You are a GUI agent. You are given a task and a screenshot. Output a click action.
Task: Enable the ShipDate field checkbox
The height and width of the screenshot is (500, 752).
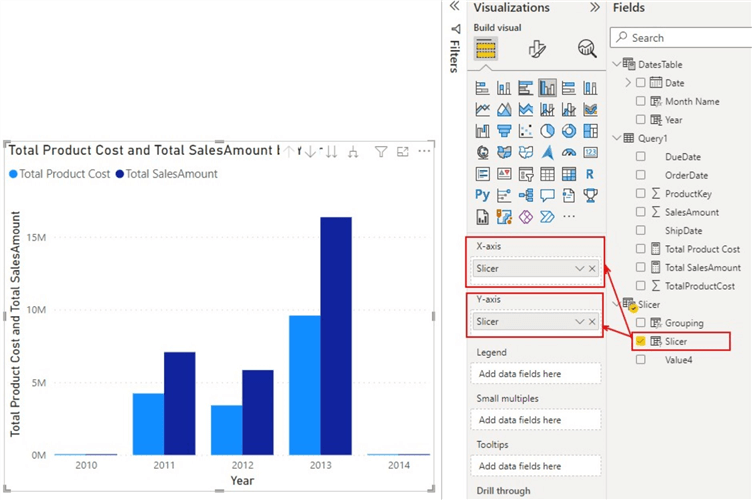pos(640,230)
